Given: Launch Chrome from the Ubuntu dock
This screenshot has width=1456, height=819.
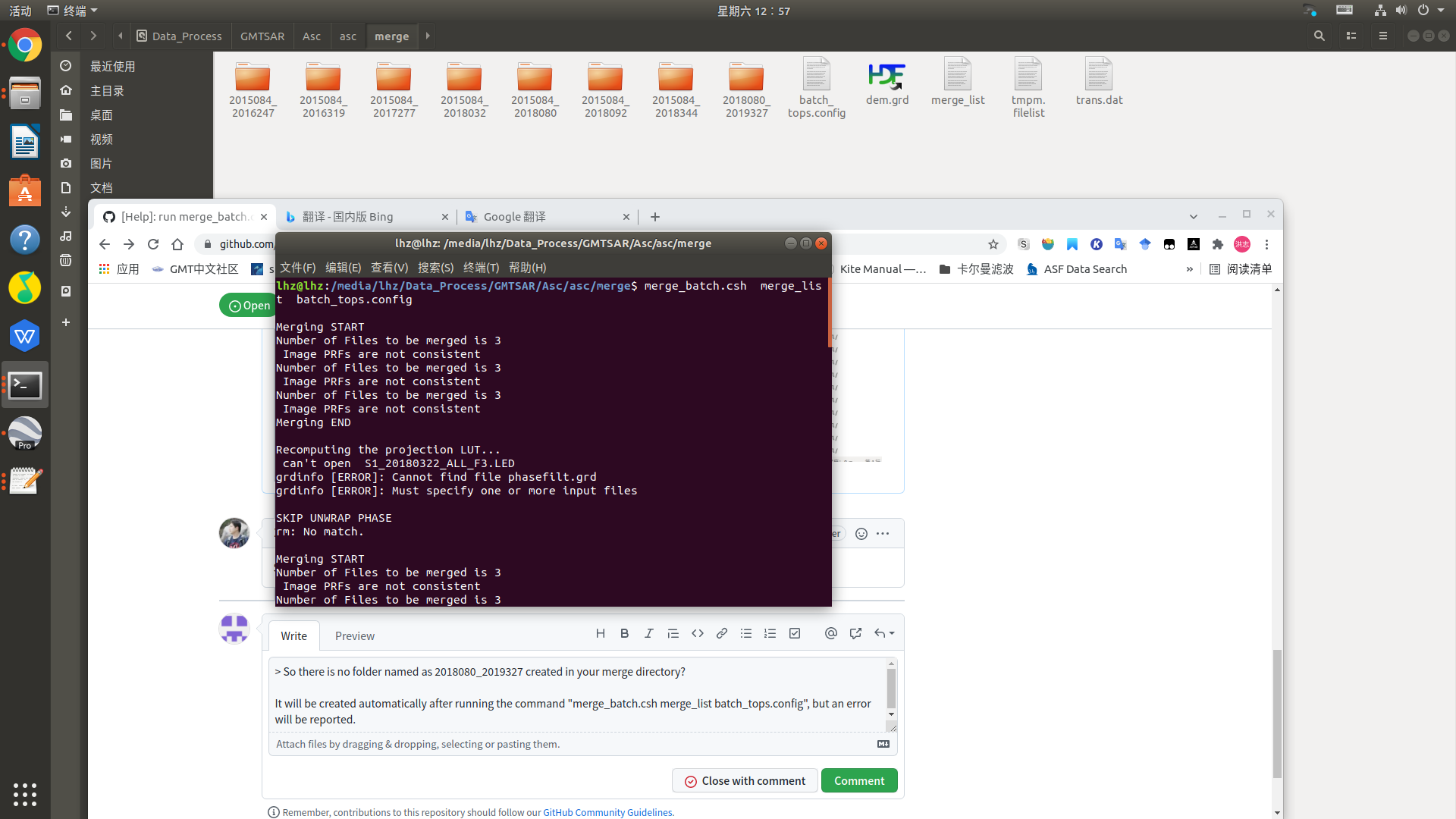Looking at the screenshot, I should point(25,45).
